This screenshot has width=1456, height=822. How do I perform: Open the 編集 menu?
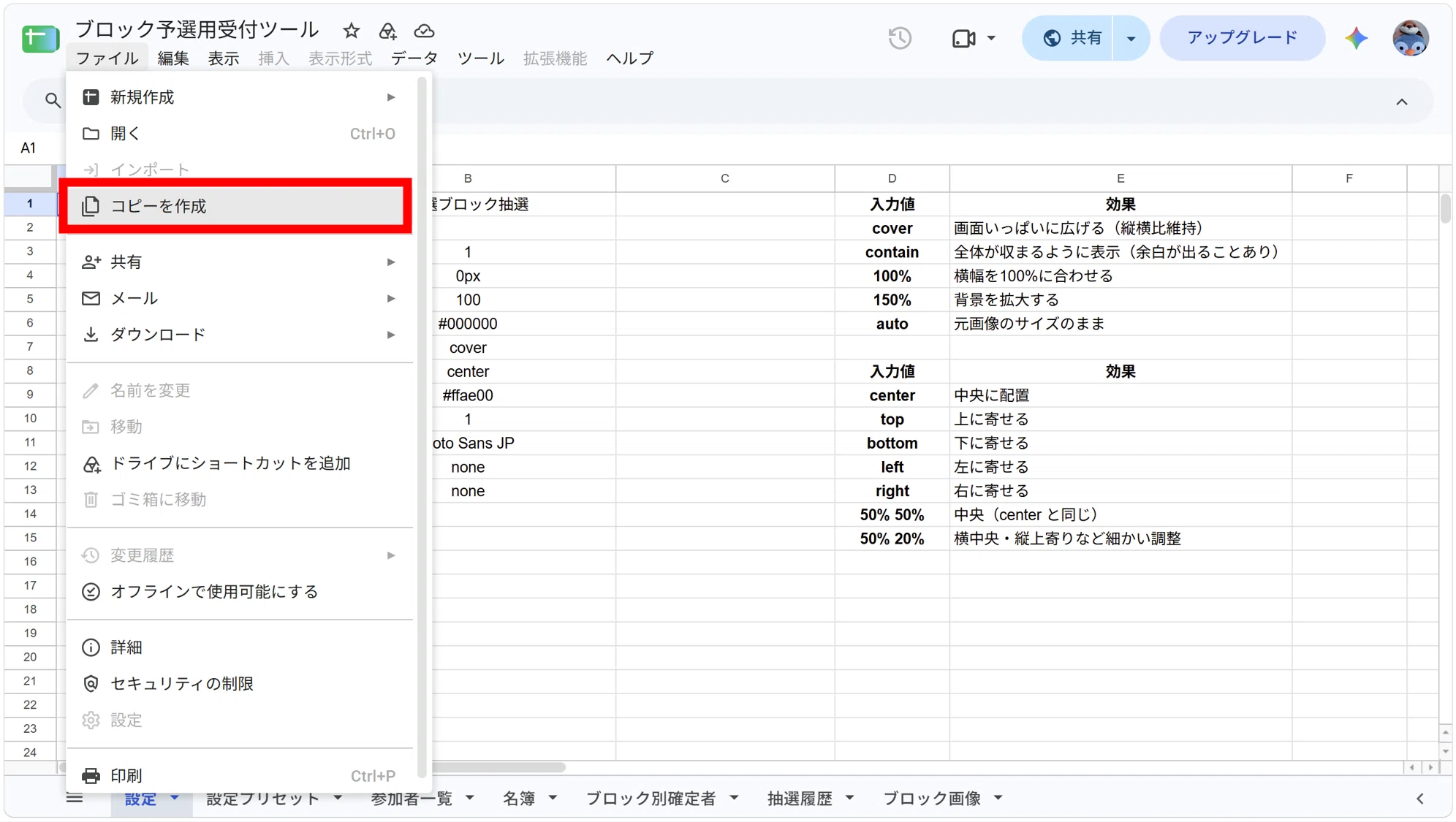(173, 58)
